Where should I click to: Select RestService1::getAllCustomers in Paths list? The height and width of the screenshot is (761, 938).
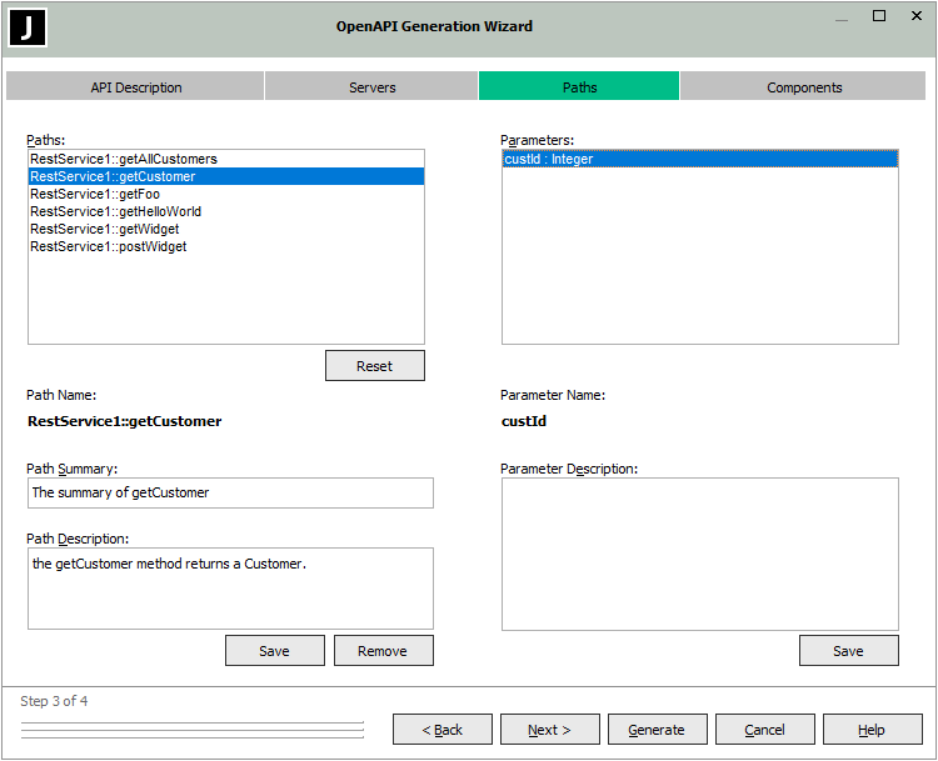coord(124,159)
